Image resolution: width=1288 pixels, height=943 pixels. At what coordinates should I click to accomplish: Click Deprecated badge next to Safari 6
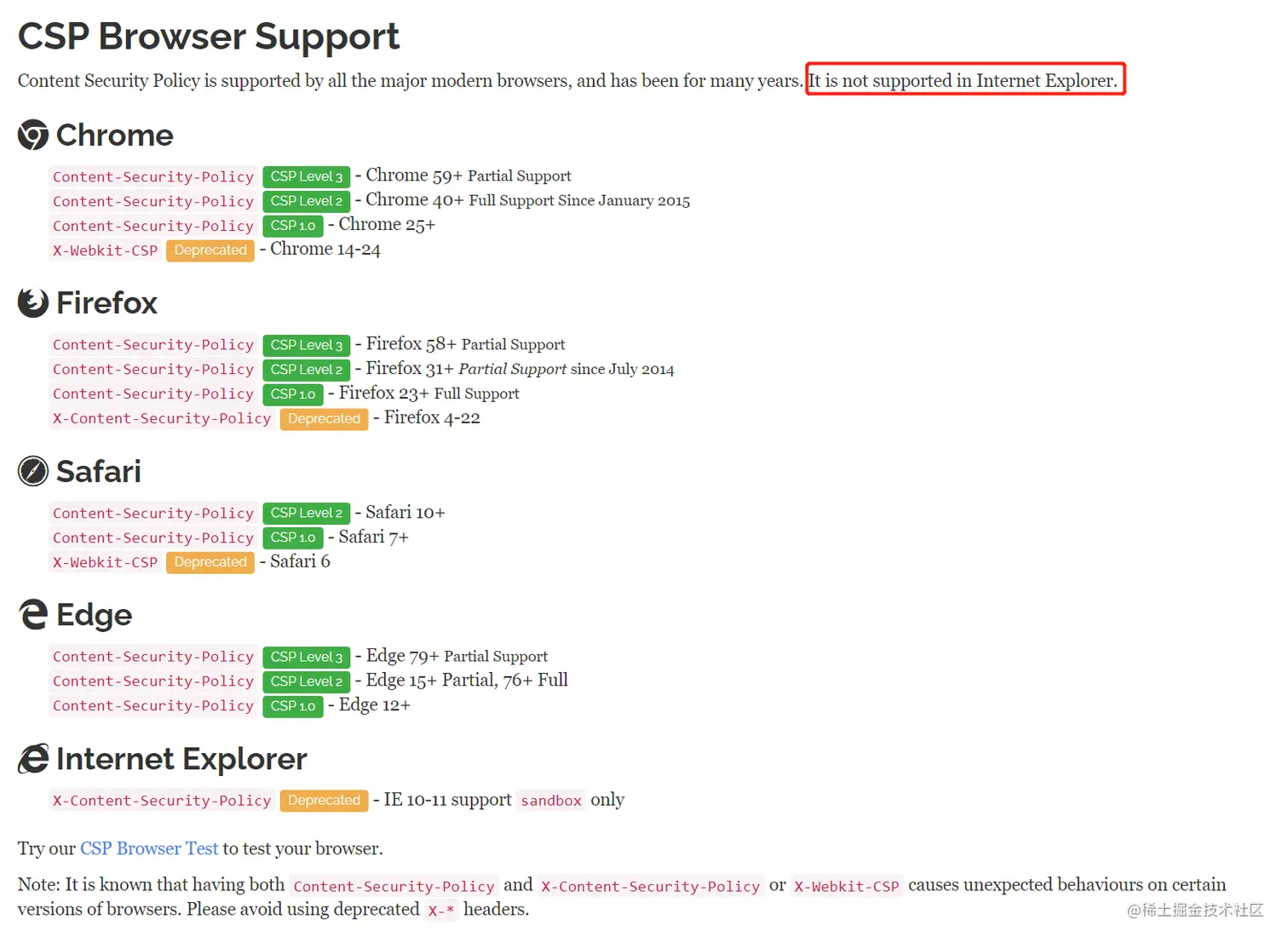(210, 562)
